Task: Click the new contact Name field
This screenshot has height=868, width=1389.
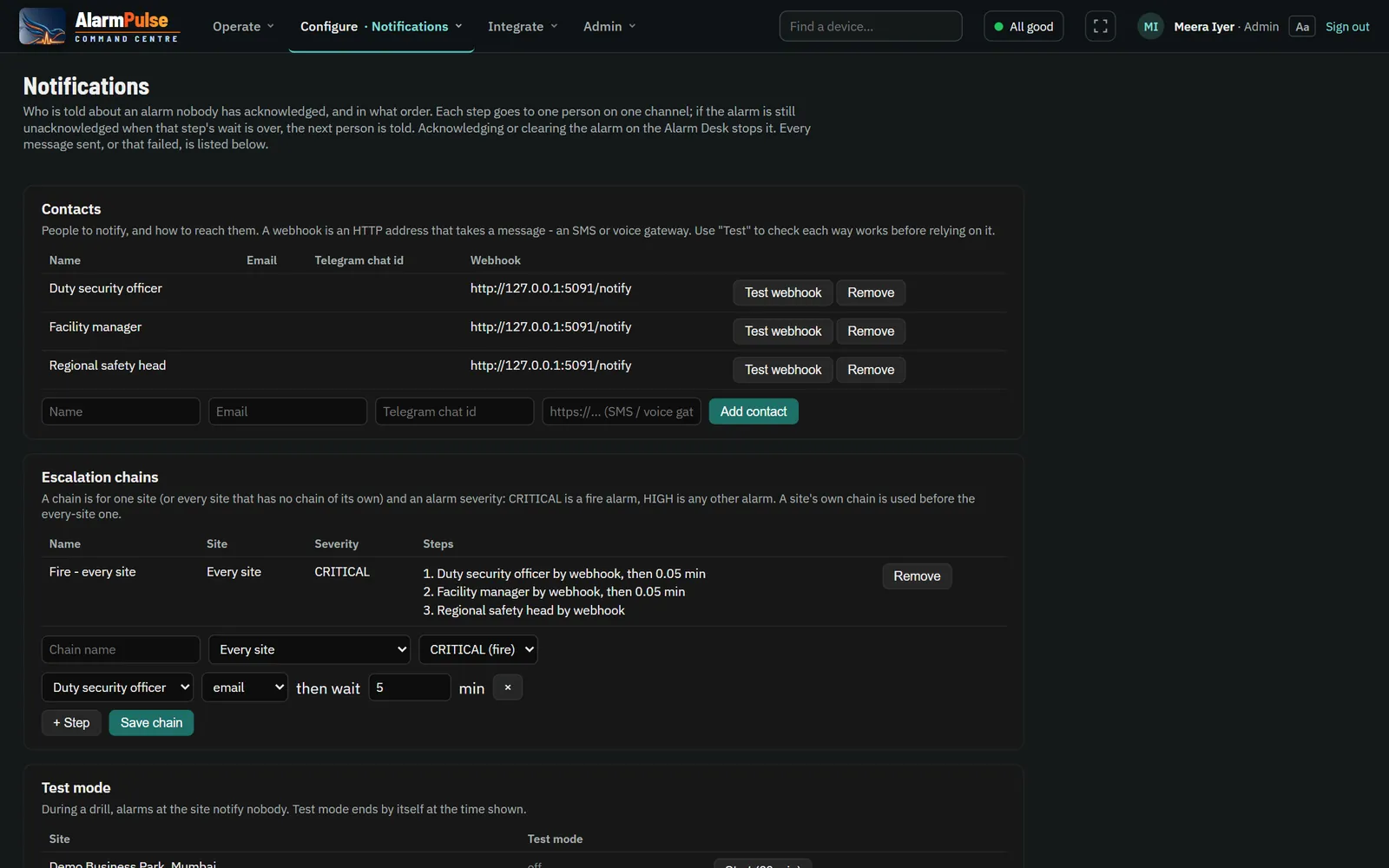Action: (121, 411)
